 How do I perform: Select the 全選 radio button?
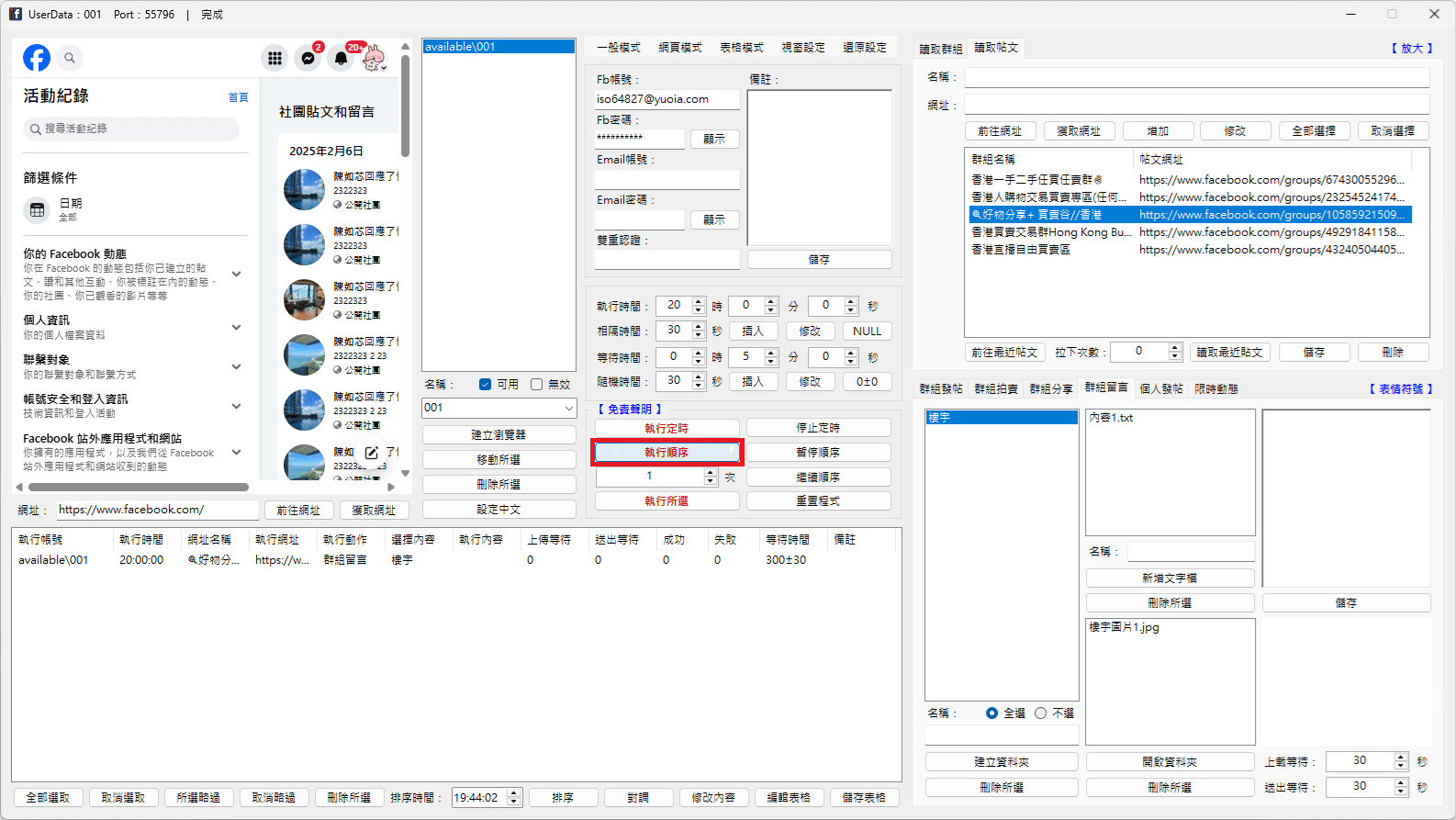pos(991,713)
